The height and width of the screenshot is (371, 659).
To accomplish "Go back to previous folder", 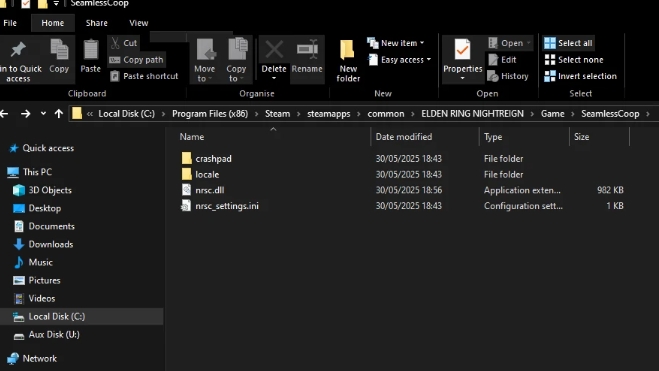I will (x=4, y=113).
